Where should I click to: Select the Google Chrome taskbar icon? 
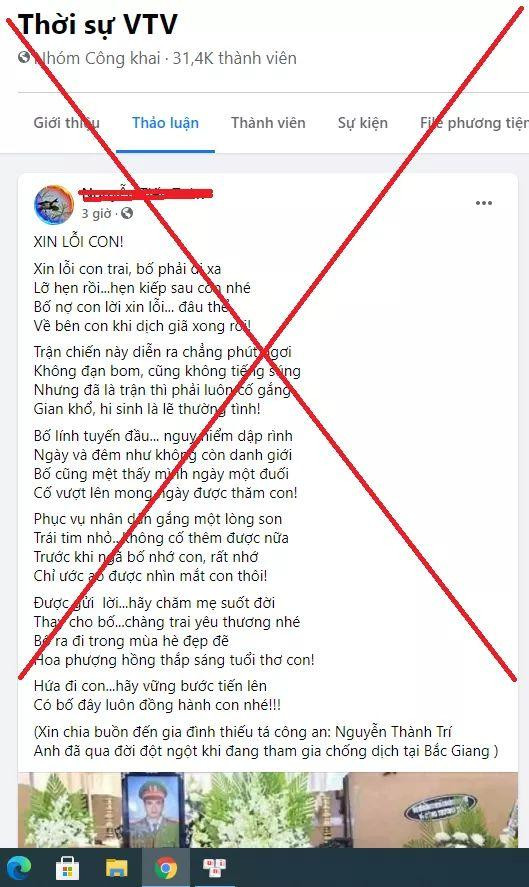point(165,868)
